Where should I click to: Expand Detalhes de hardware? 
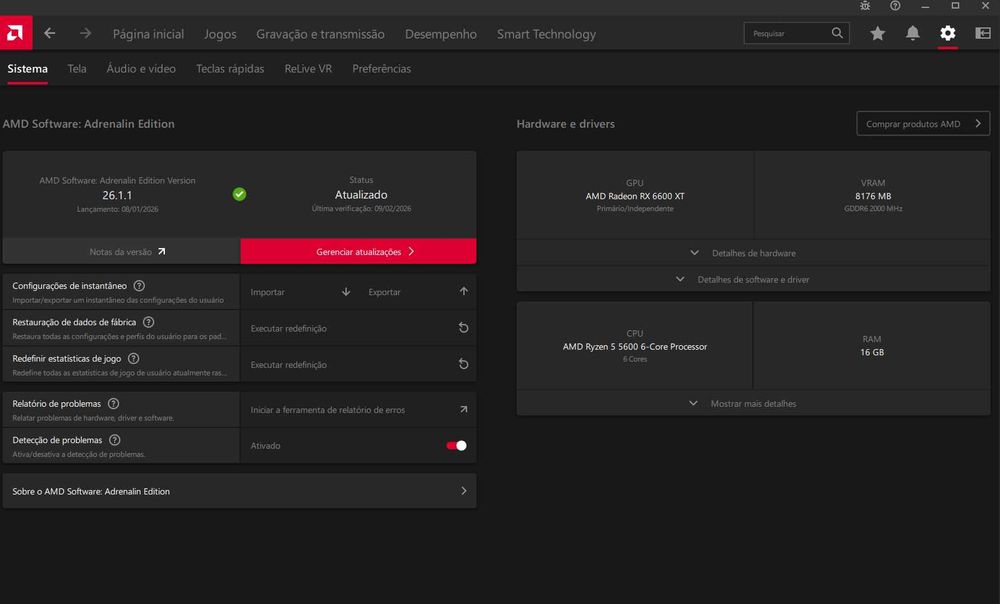click(753, 253)
